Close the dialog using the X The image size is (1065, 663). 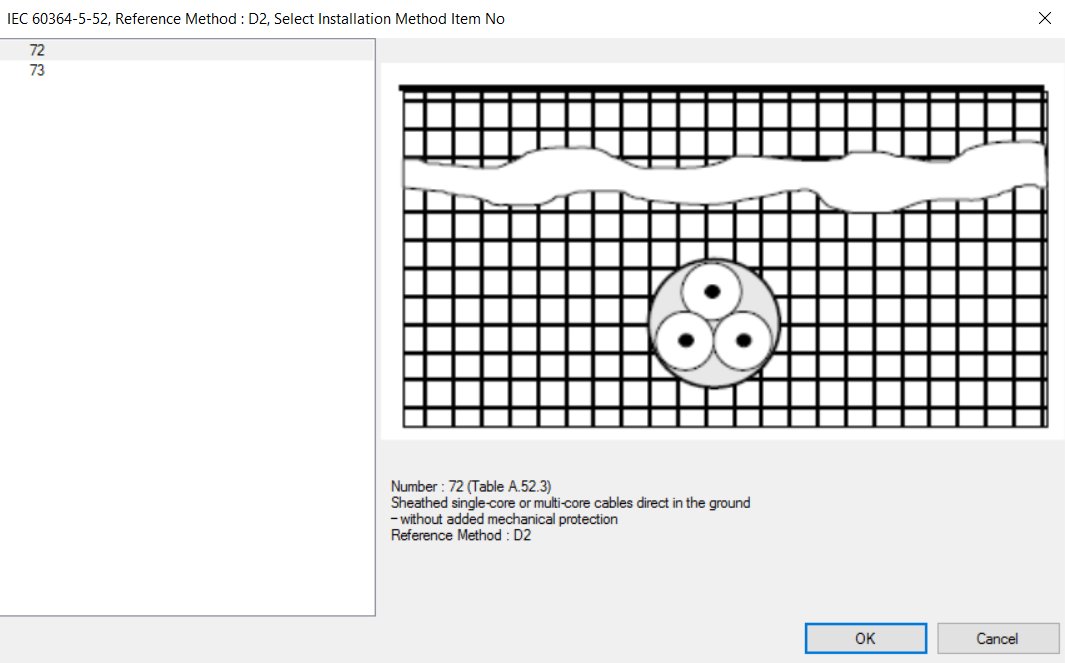click(x=1044, y=17)
